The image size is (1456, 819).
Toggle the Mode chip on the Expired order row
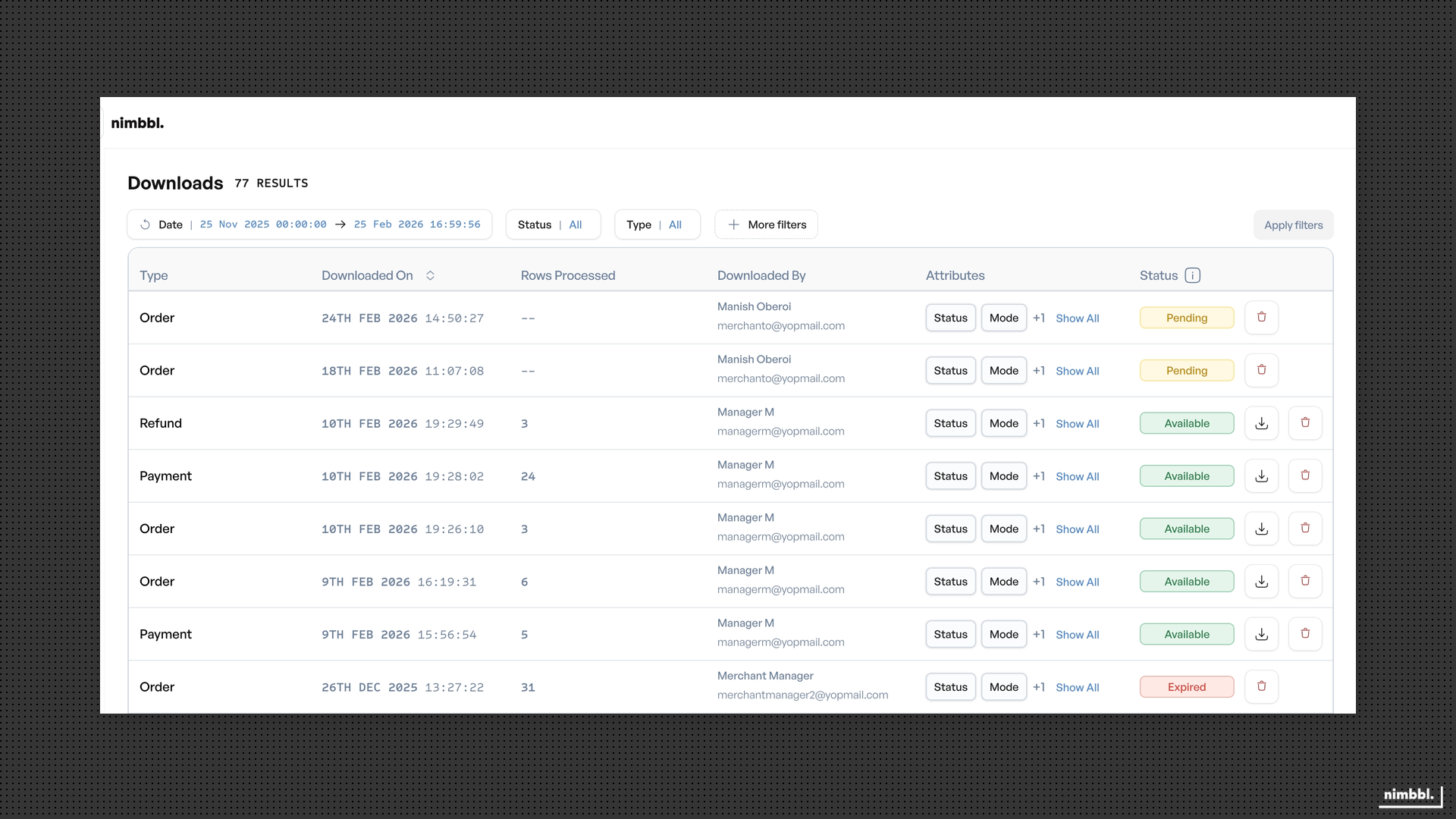1003,686
